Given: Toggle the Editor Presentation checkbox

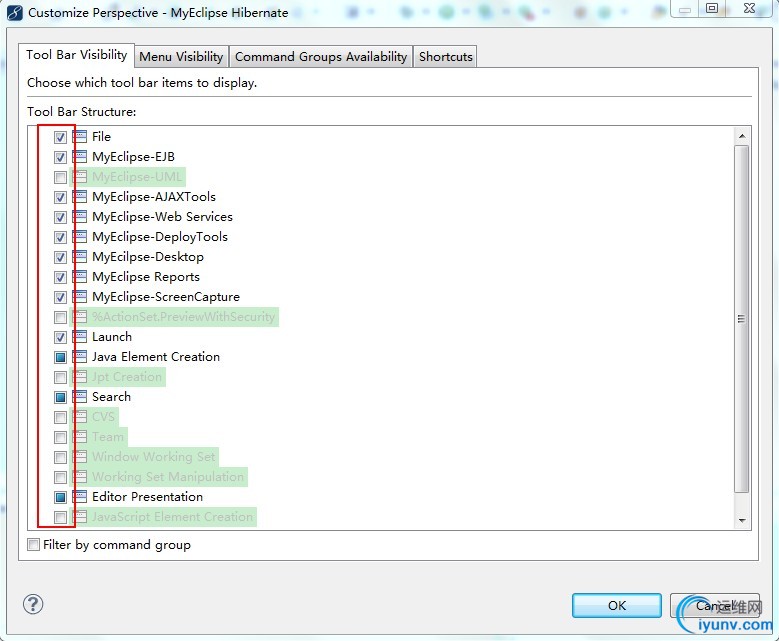Looking at the screenshot, I should (60, 497).
